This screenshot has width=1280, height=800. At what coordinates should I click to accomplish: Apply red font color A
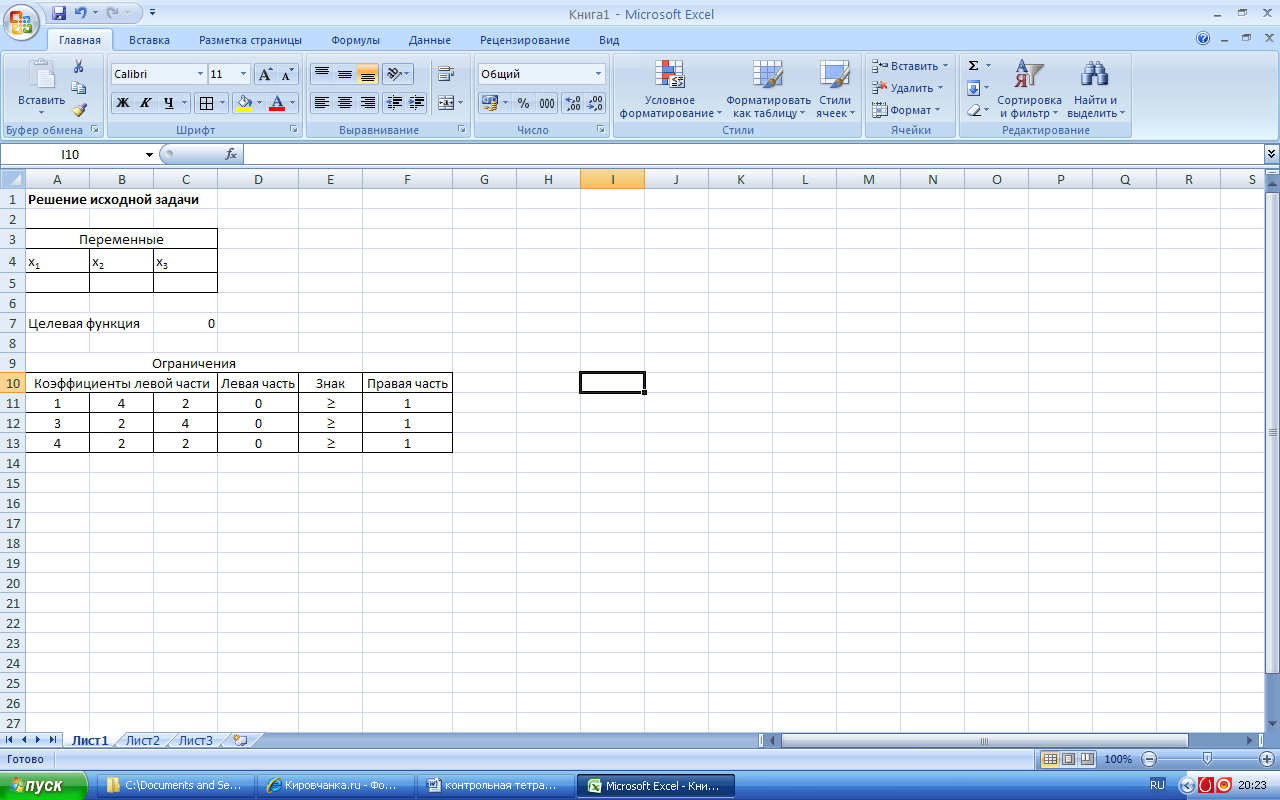(278, 102)
